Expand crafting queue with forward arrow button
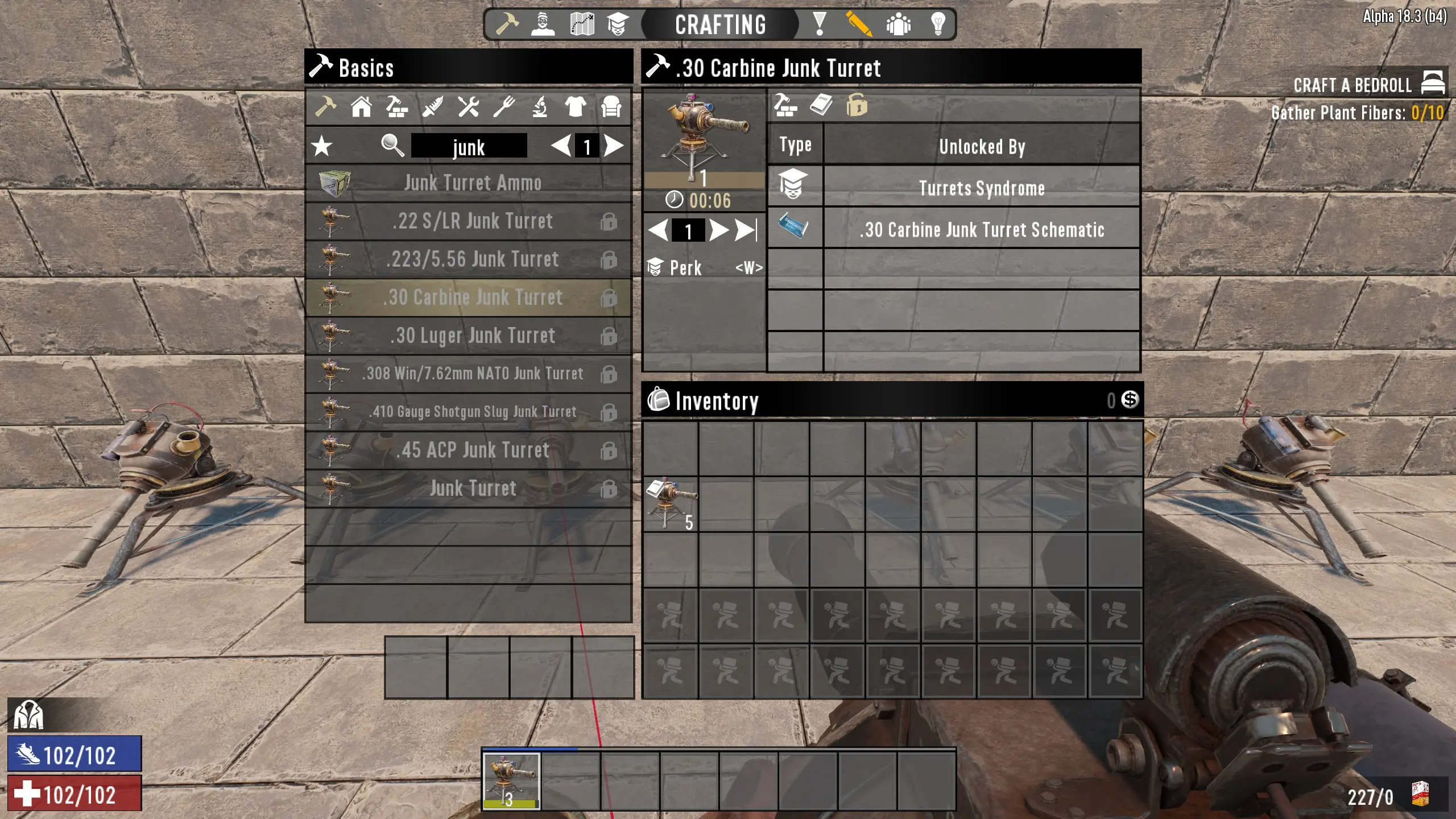The width and height of the screenshot is (1456, 819). click(719, 230)
